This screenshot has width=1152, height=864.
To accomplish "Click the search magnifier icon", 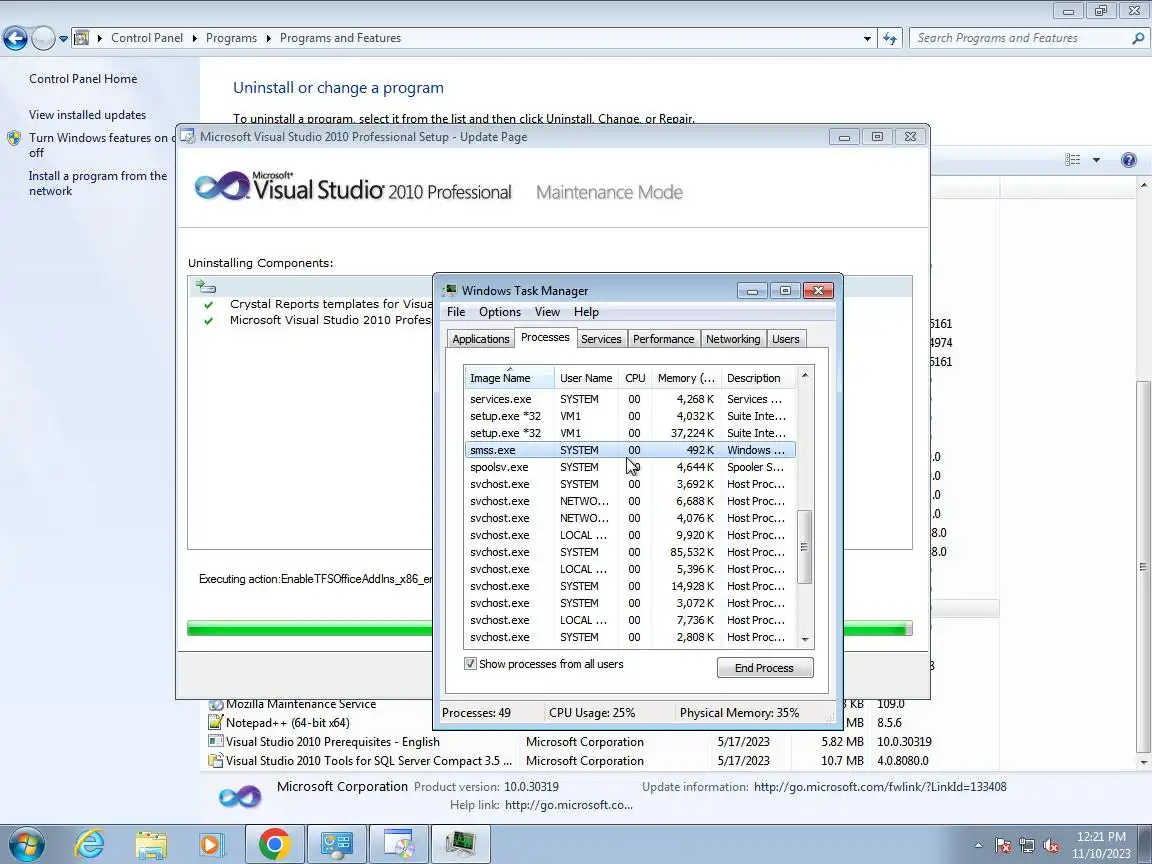I will [x=1138, y=38].
